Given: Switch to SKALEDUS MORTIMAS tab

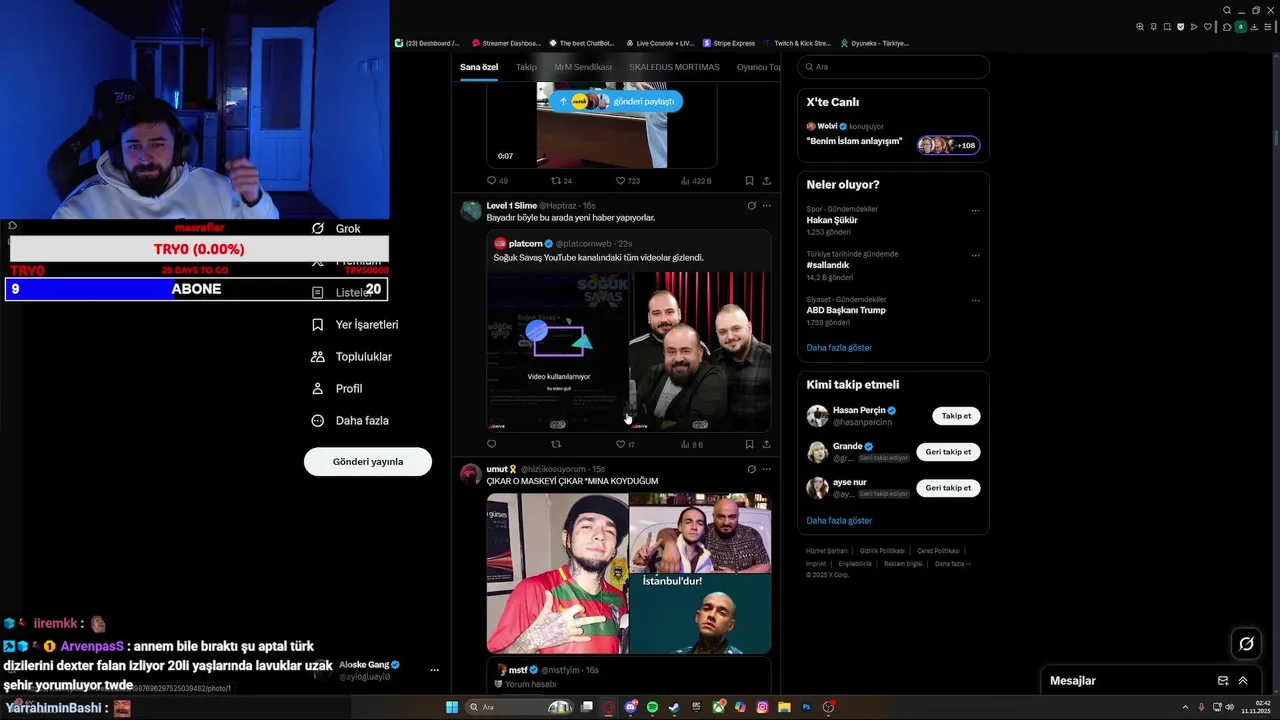Looking at the screenshot, I should [x=674, y=67].
